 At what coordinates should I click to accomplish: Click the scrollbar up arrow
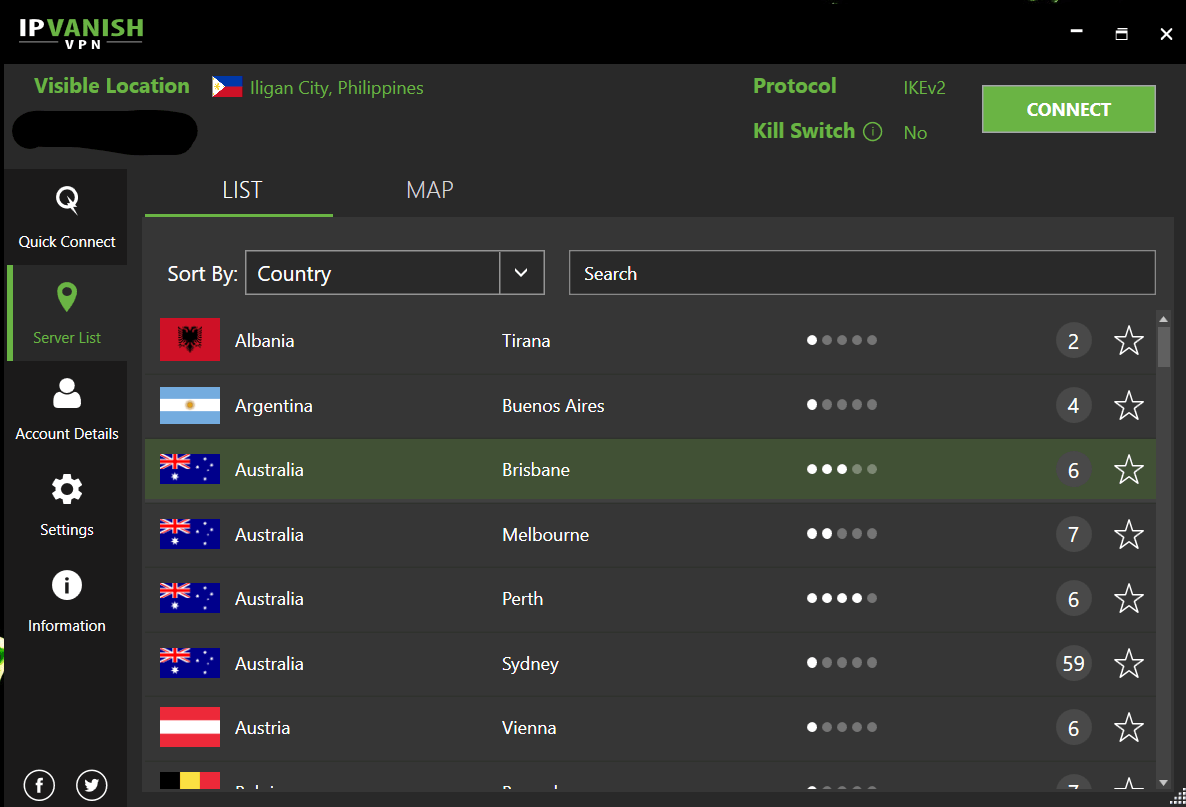pos(1163,318)
